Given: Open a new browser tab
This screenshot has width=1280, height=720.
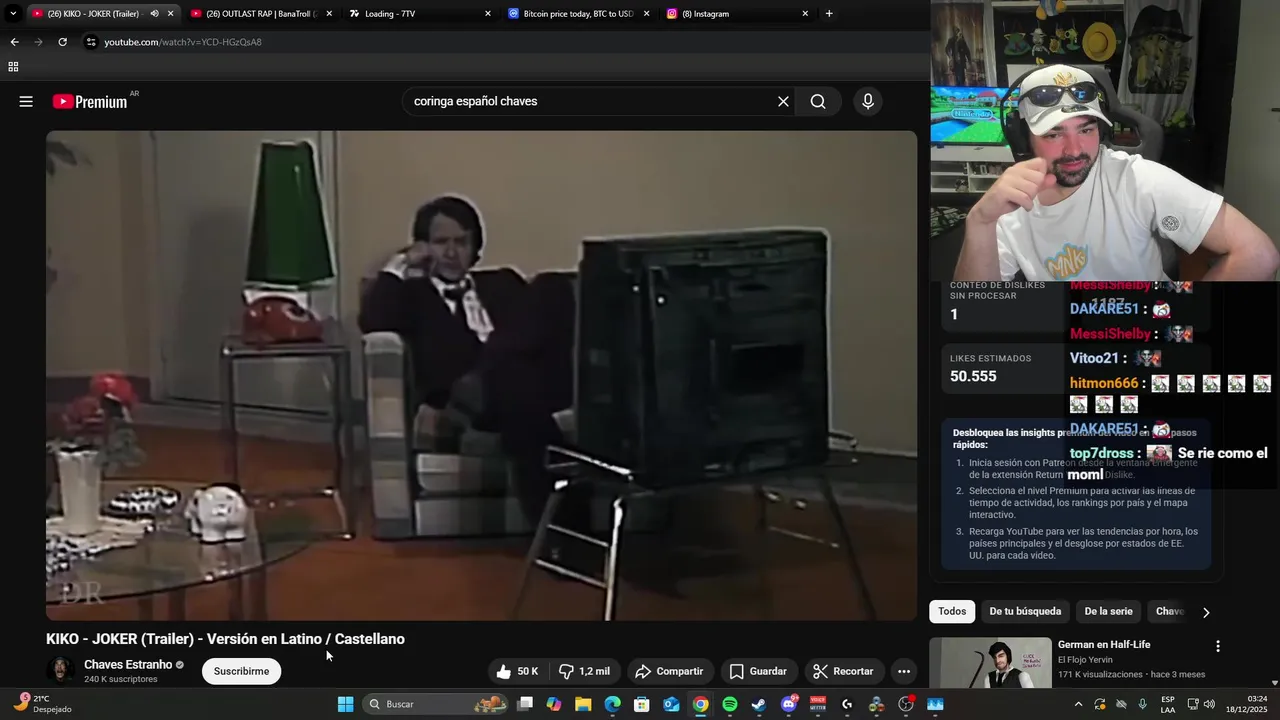Looking at the screenshot, I should pyautogui.click(x=829, y=14).
